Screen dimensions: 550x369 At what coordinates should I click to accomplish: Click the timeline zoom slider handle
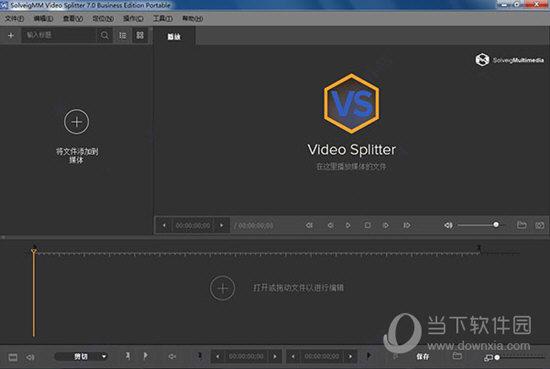(497, 357)
